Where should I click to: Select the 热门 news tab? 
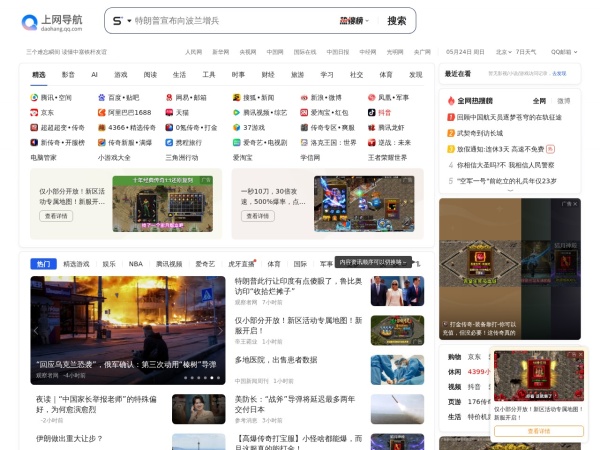coord(43,264)
